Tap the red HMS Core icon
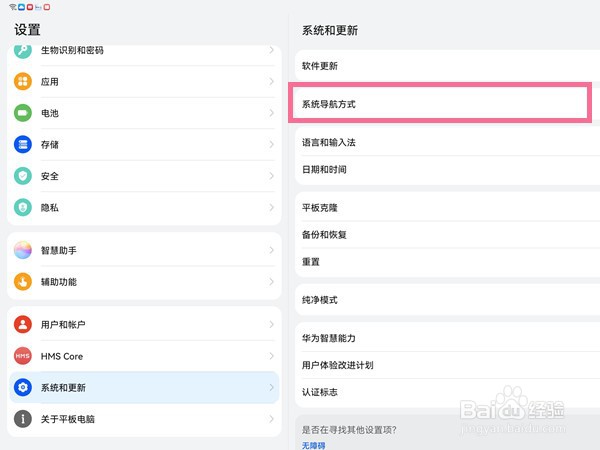The image size is (600, 450). click(x=23, y=356)
